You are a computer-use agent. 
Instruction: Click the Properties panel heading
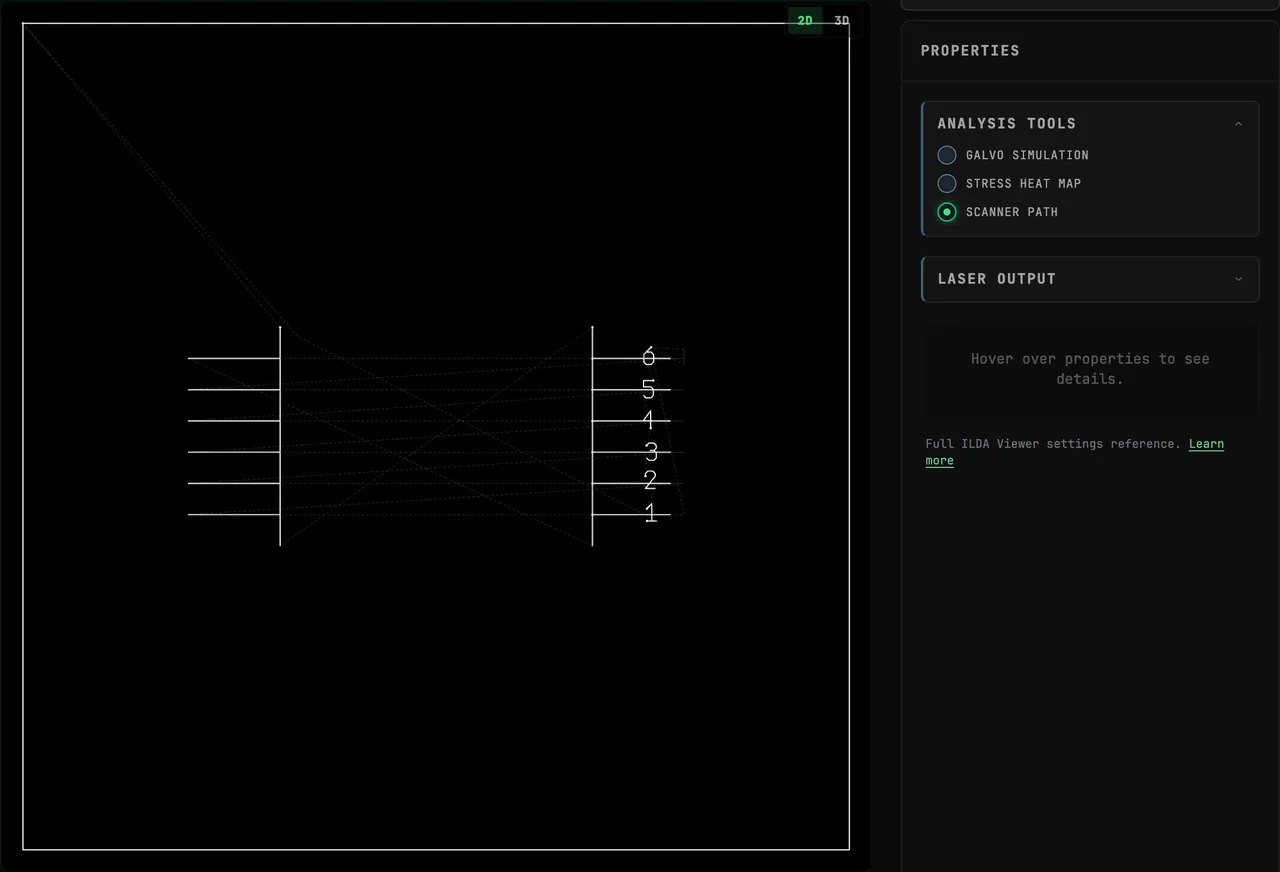(x=970, y=51)
